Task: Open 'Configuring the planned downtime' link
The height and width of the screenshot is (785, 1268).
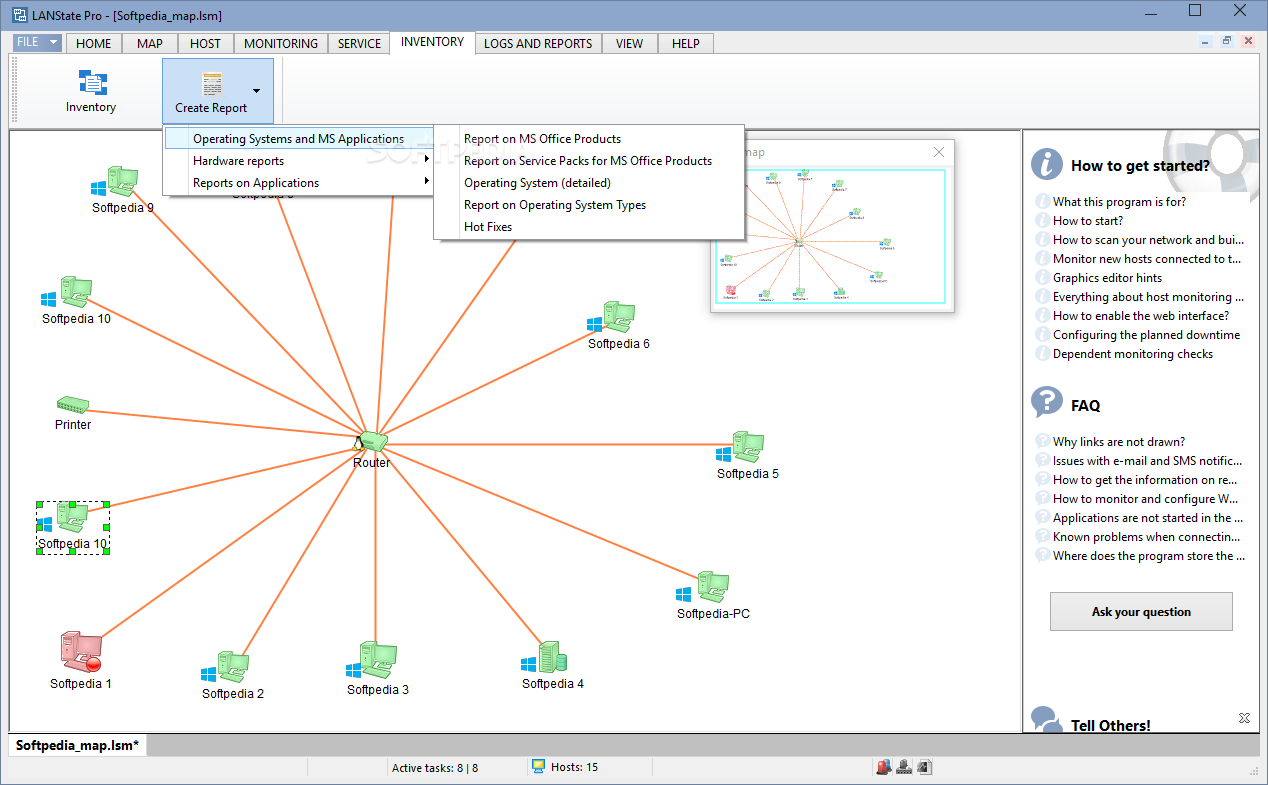Action: (1146, 335)
